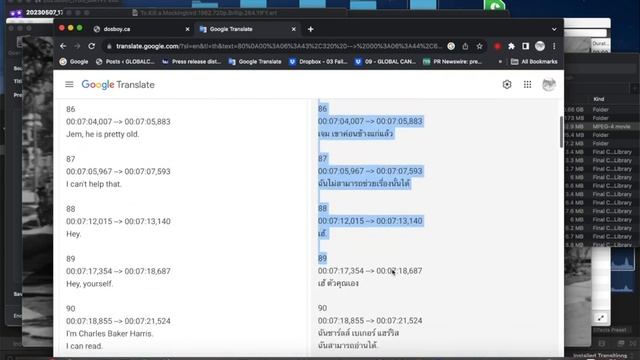Click highlighted translated timestamp '00:07:04,007 --> 00:07:05,883'
The image size is (640, 360).
point(370,121)
